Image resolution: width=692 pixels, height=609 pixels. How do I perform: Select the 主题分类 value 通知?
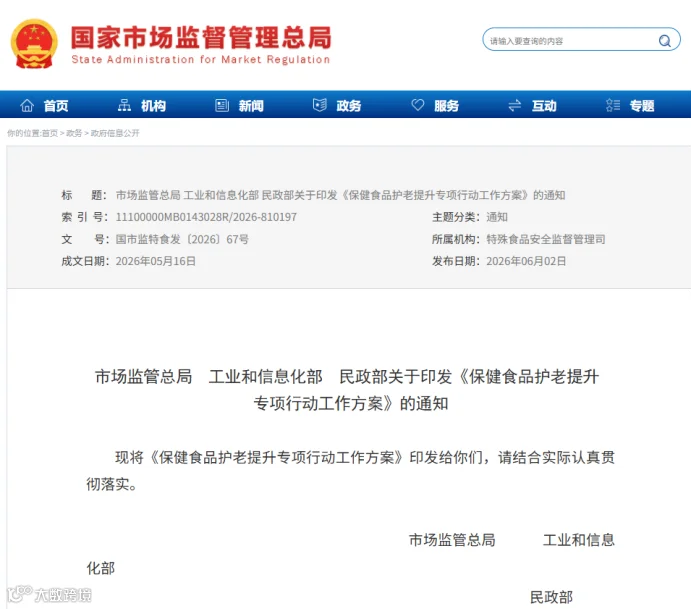pyautogui.click(x=497, y=217)
